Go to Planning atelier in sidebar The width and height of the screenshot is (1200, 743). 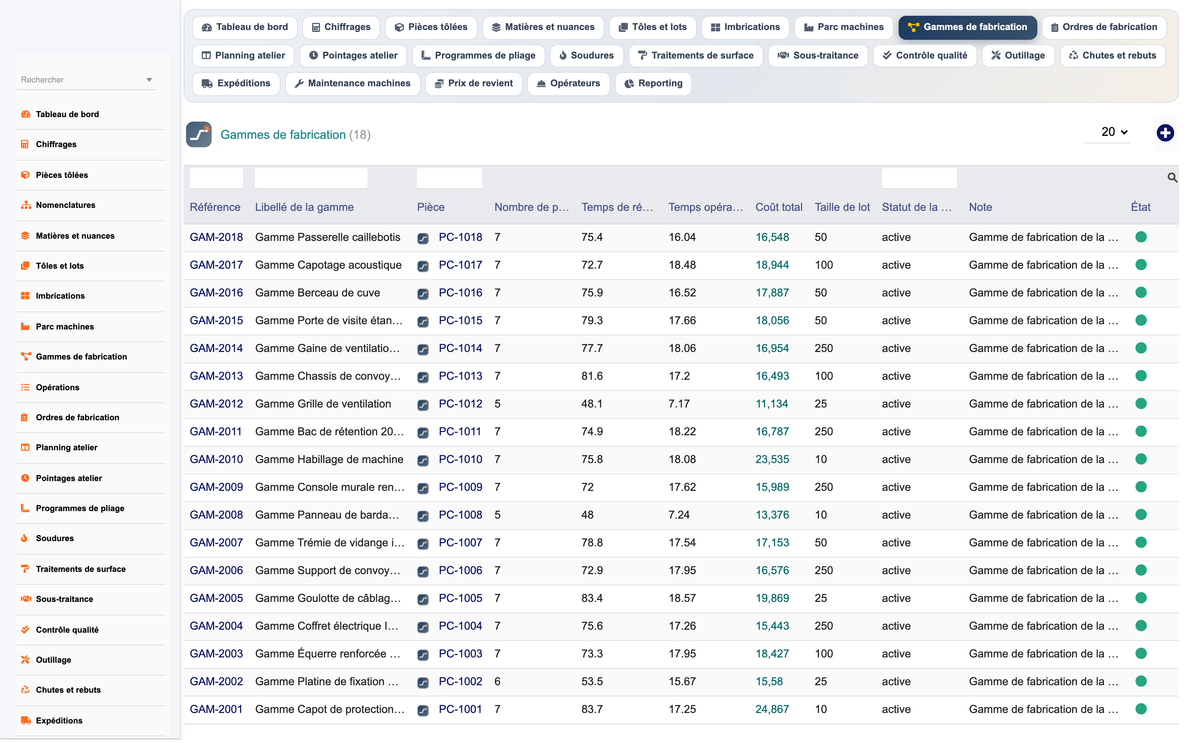tap(66, 448)
